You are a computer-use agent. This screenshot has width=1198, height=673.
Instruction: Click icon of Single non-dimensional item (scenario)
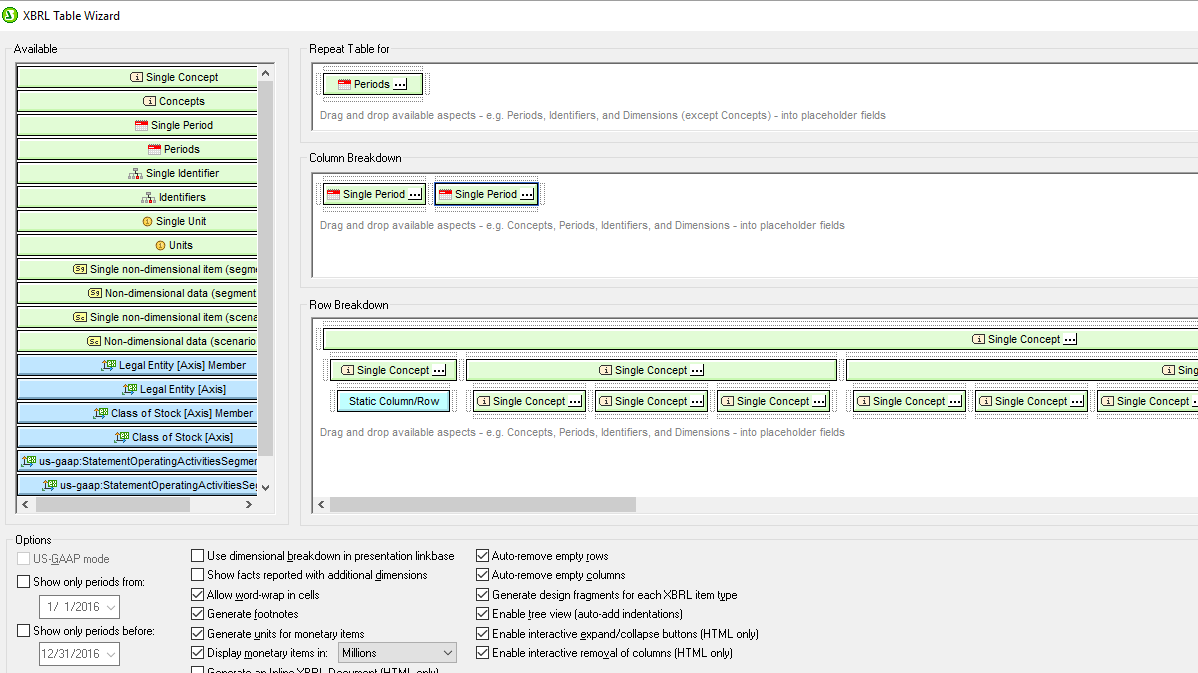[80, 317]
